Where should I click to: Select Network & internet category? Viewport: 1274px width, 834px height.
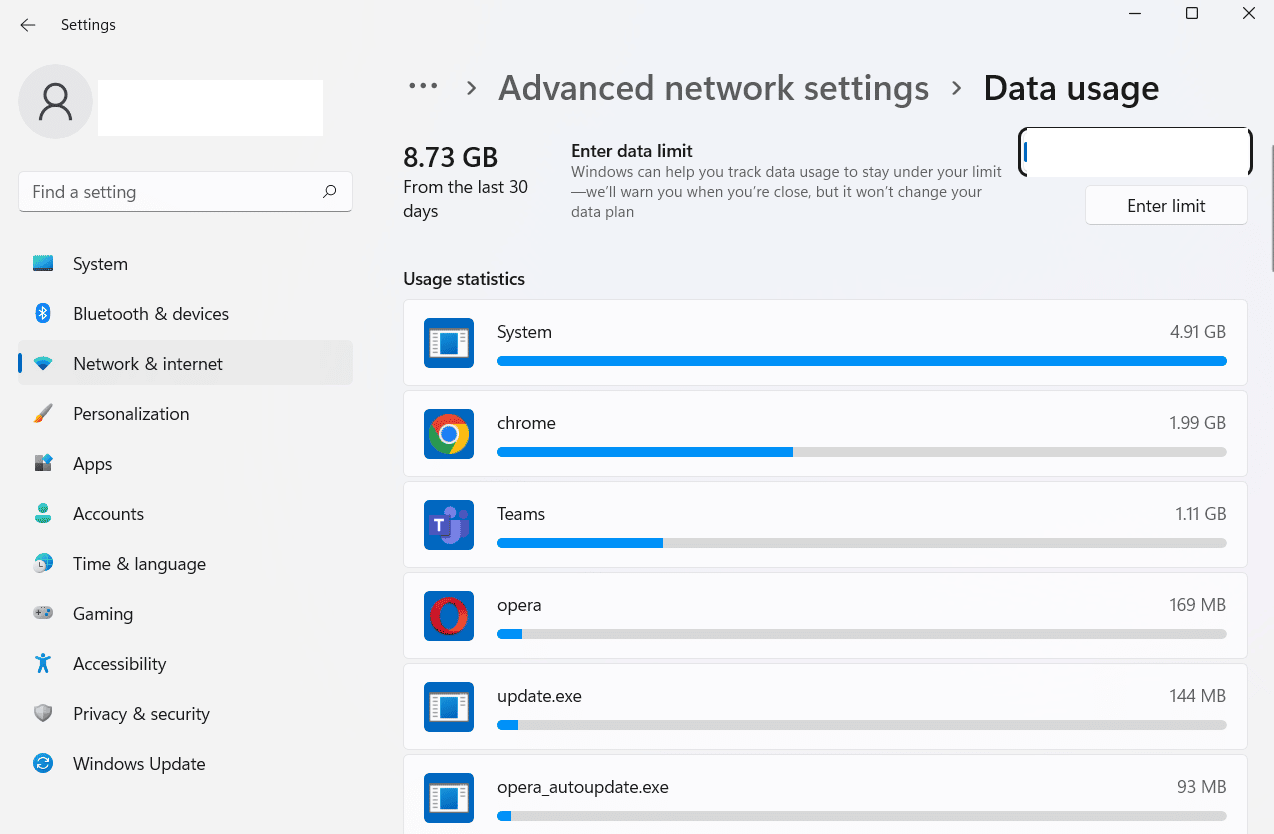coord(185,364)
